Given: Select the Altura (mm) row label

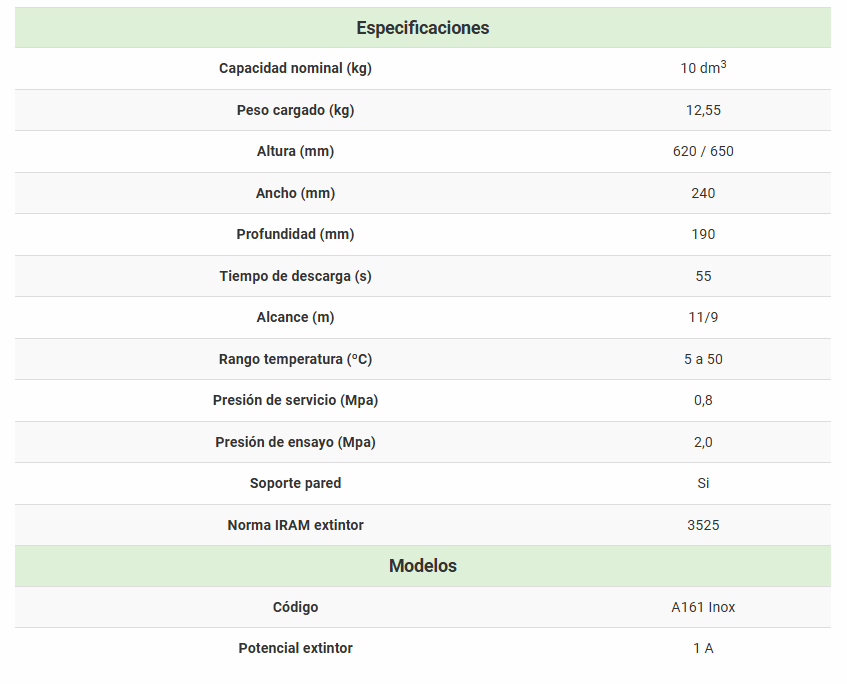Looking at the screenshot, I should [x=295, y=151].
